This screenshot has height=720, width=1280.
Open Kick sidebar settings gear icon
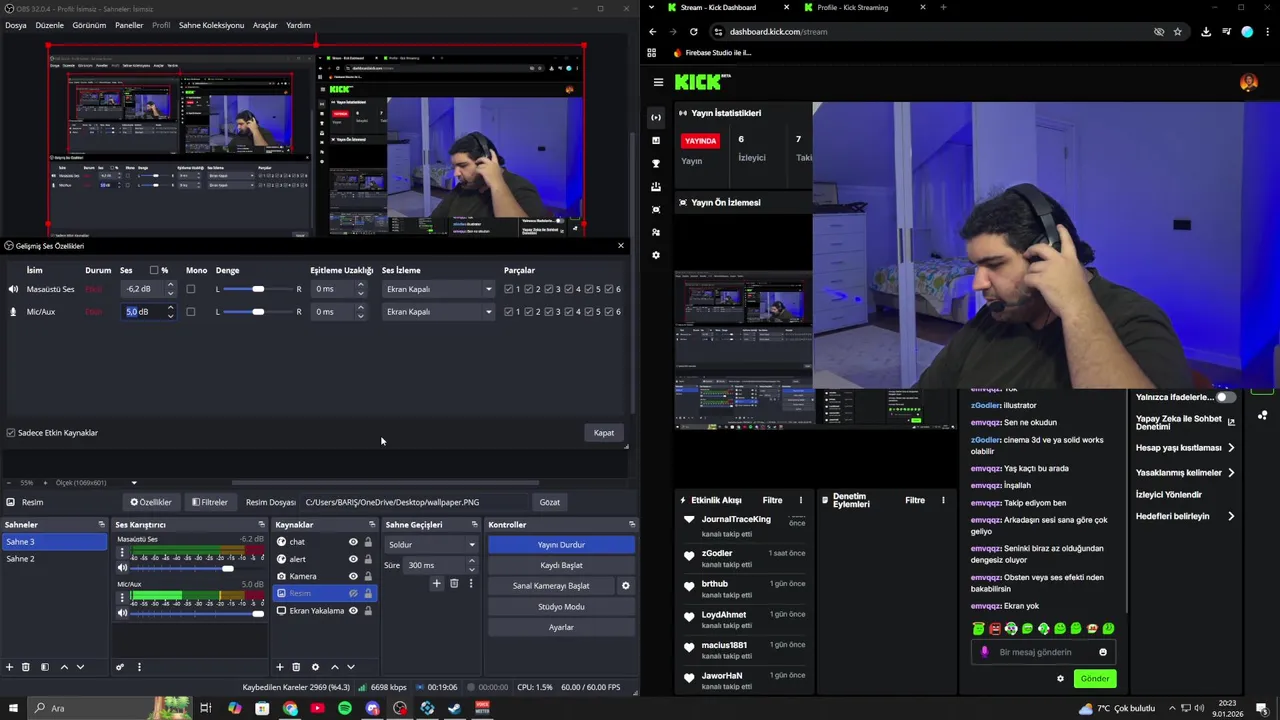(x=656, y=255)
